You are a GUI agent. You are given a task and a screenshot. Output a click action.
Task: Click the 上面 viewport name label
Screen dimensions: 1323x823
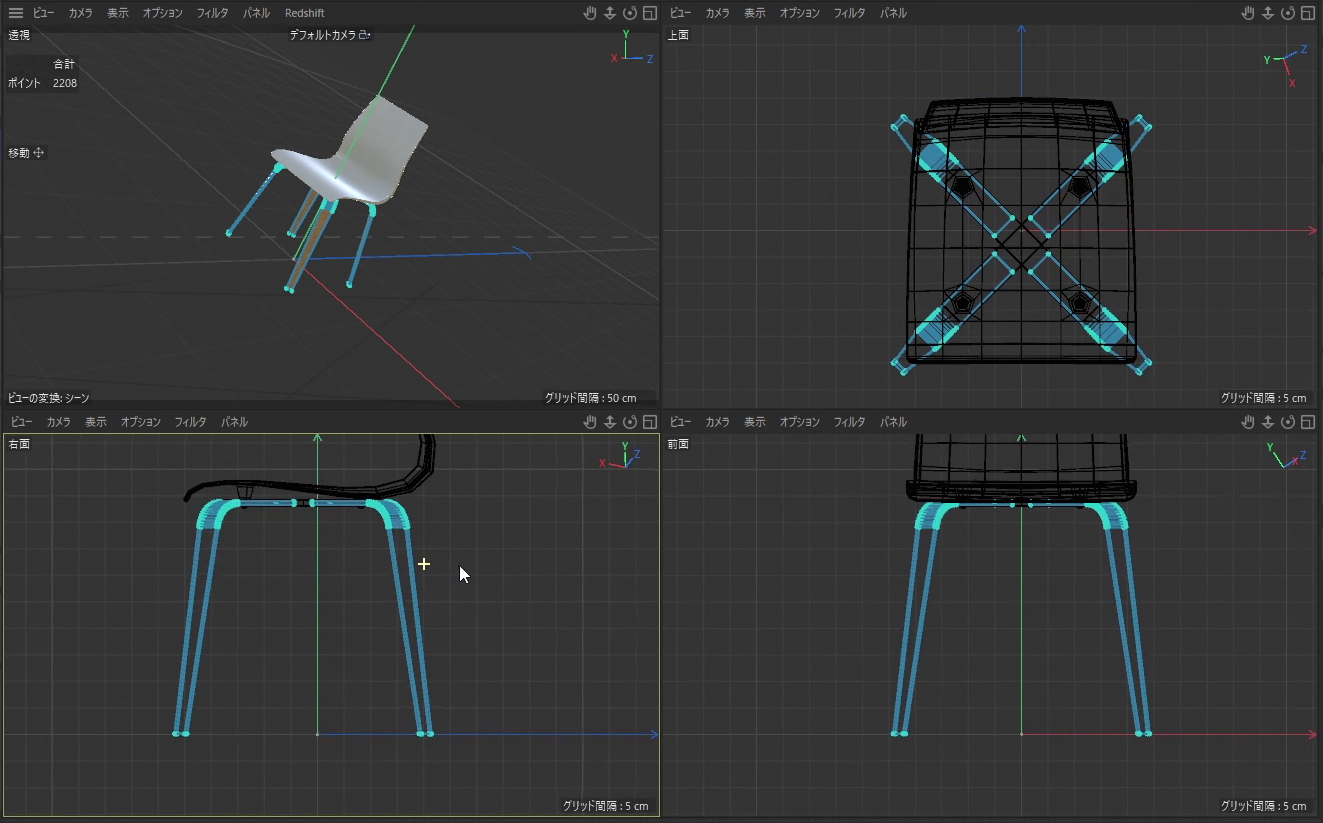(678, 35)
